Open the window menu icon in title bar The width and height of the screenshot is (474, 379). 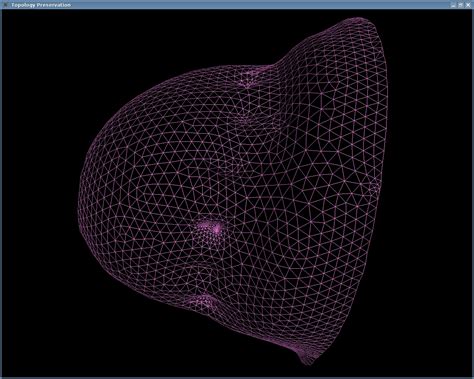[5, 5]
